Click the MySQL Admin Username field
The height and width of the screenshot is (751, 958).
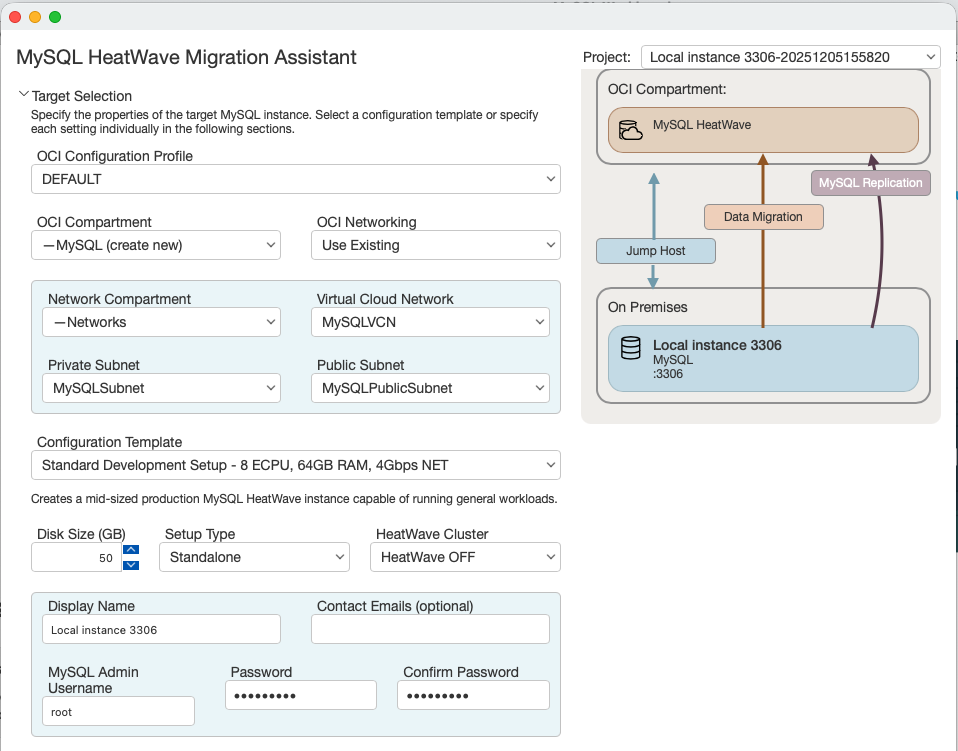[118, 711]
